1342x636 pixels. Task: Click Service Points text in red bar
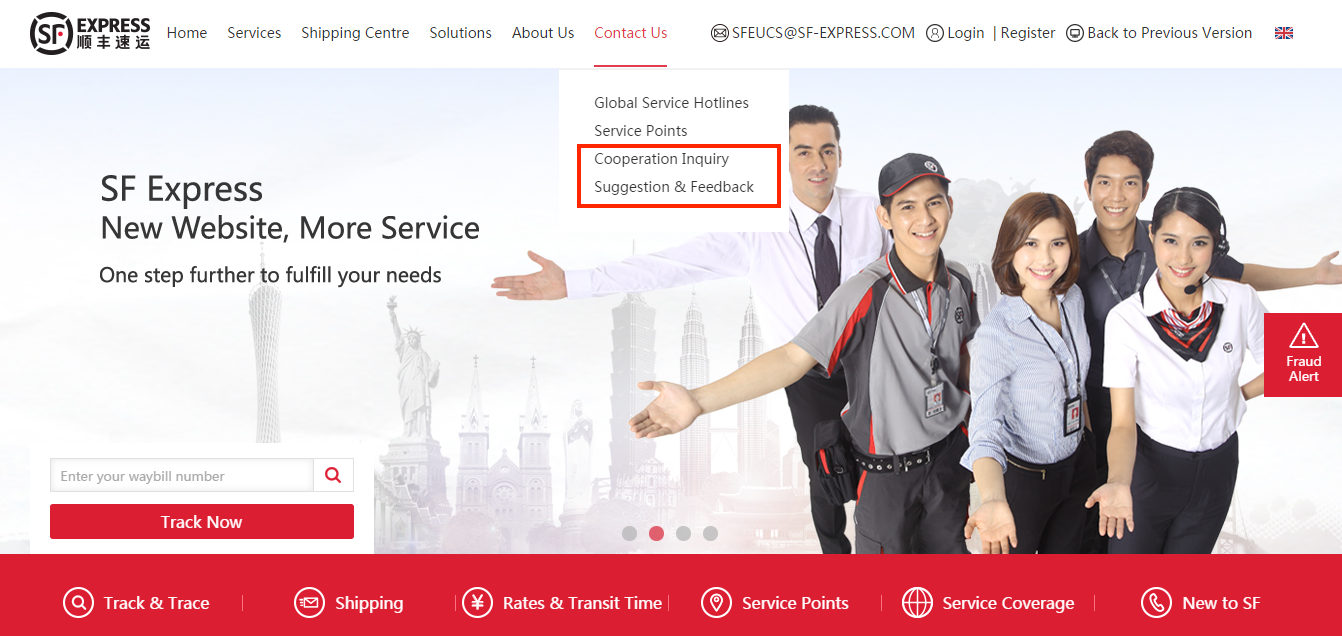click(x=795, y=603)
